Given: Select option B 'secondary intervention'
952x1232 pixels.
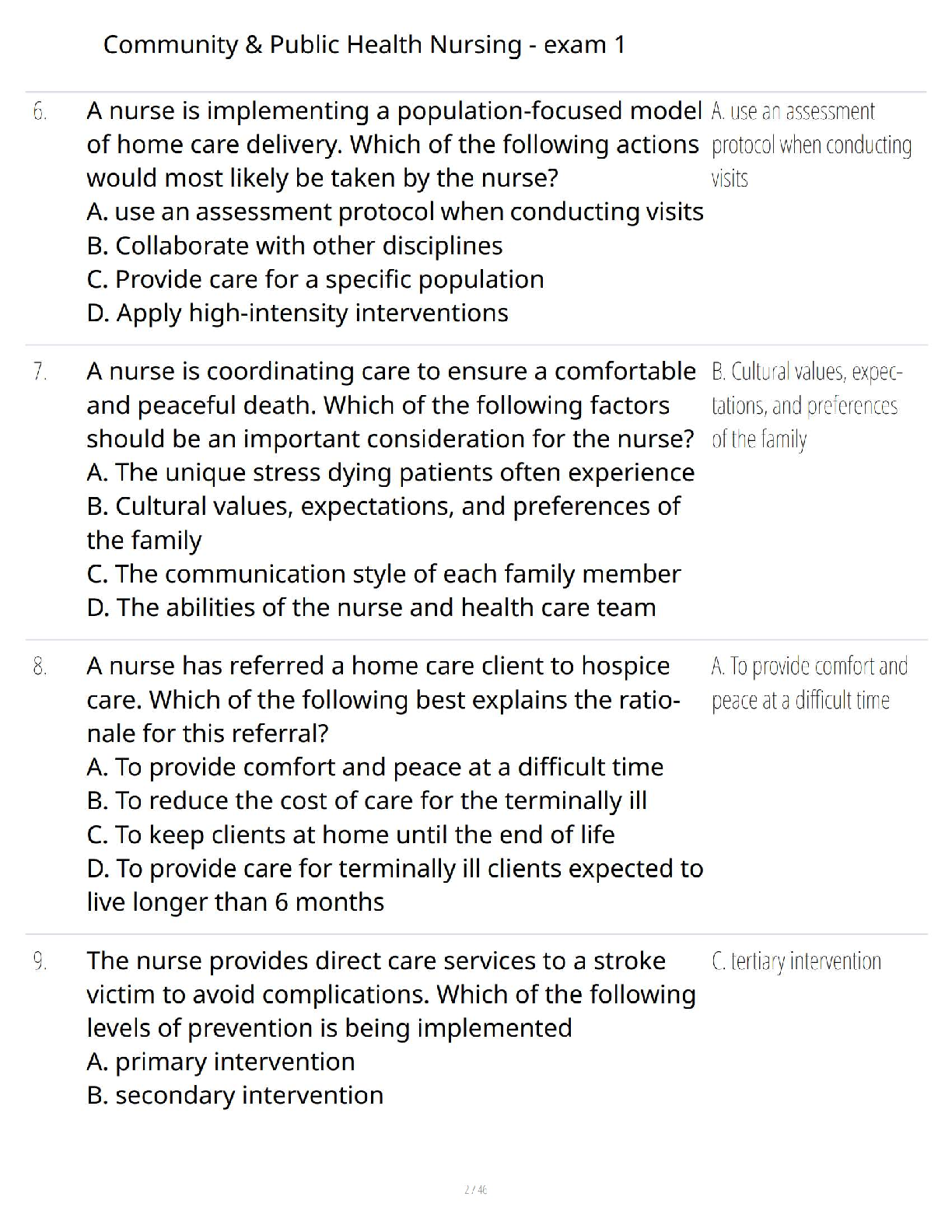Looking at the screenshot, I should pos(235,1095).
